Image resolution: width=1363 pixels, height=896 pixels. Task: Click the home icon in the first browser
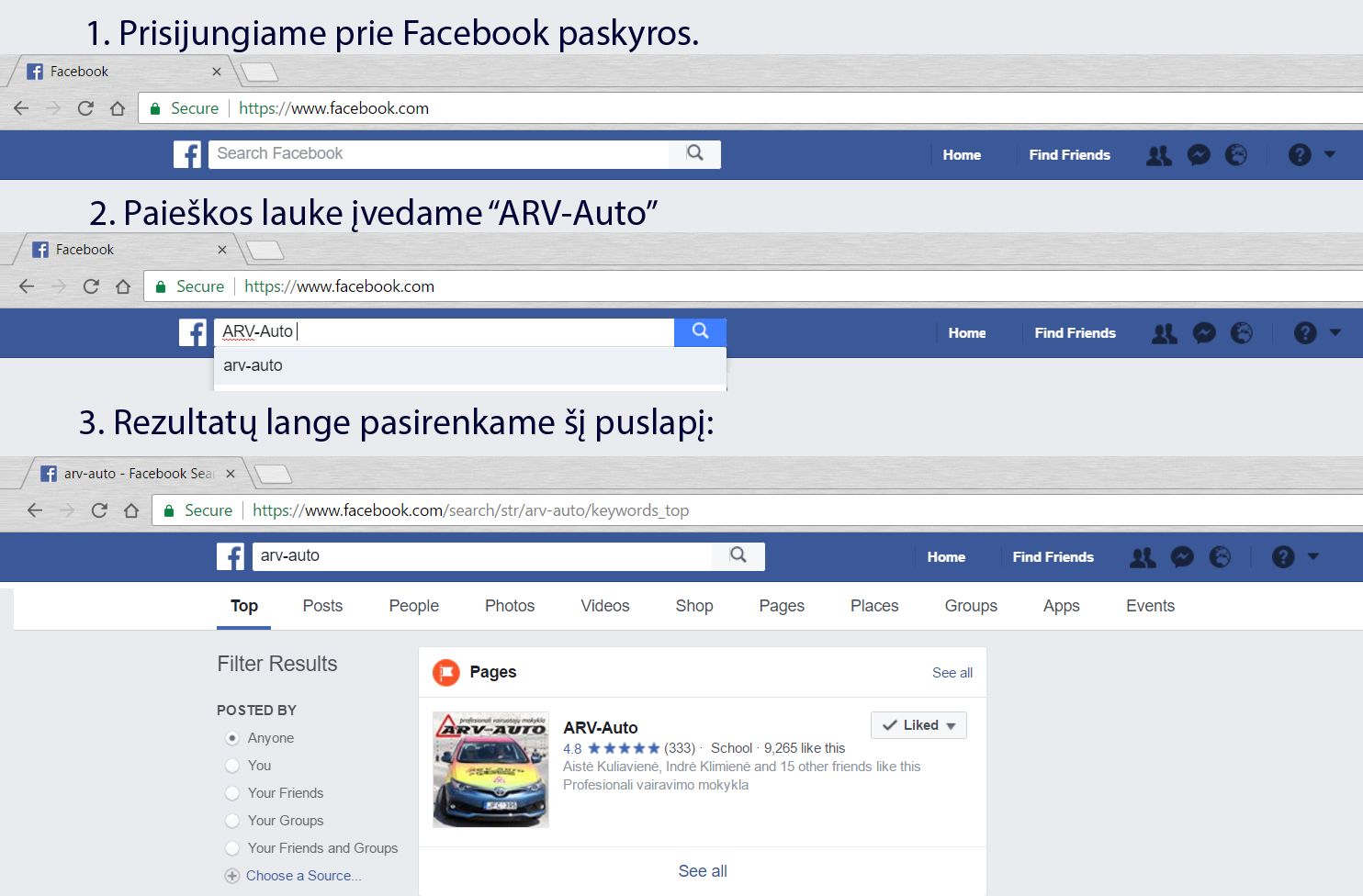tap(118, 108)
